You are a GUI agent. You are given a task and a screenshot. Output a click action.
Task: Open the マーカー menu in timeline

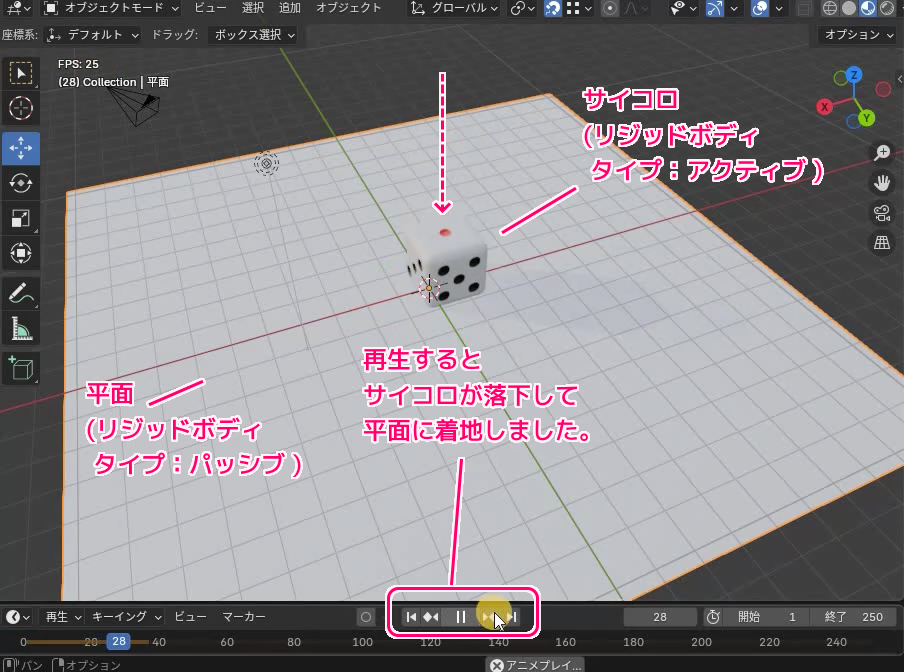244,617
